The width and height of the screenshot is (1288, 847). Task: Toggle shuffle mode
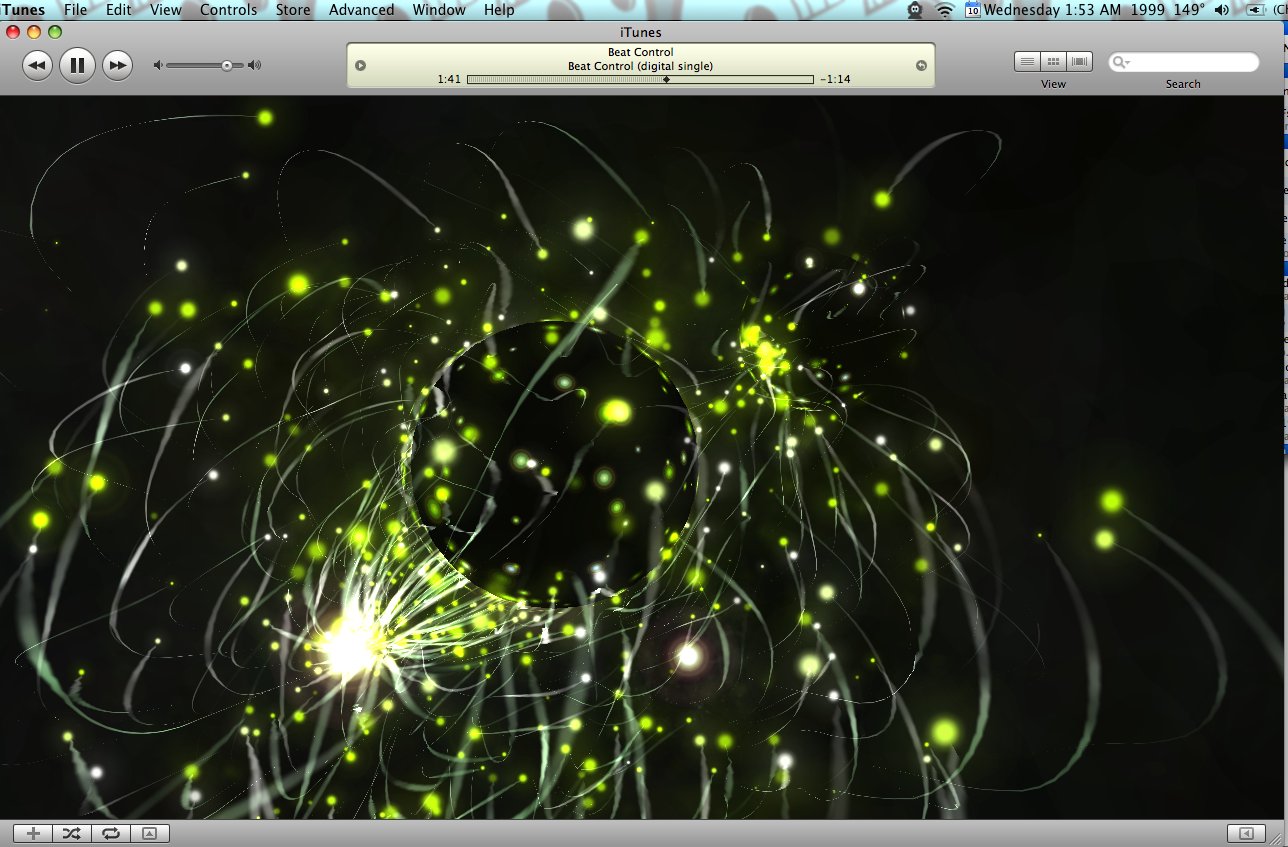coord(72,833)
